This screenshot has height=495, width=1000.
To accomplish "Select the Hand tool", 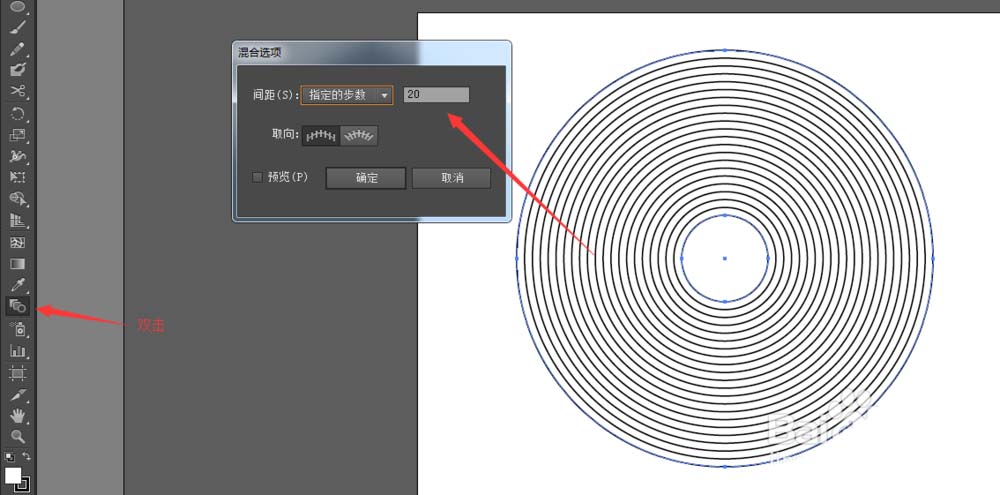I will click(18, 416).
